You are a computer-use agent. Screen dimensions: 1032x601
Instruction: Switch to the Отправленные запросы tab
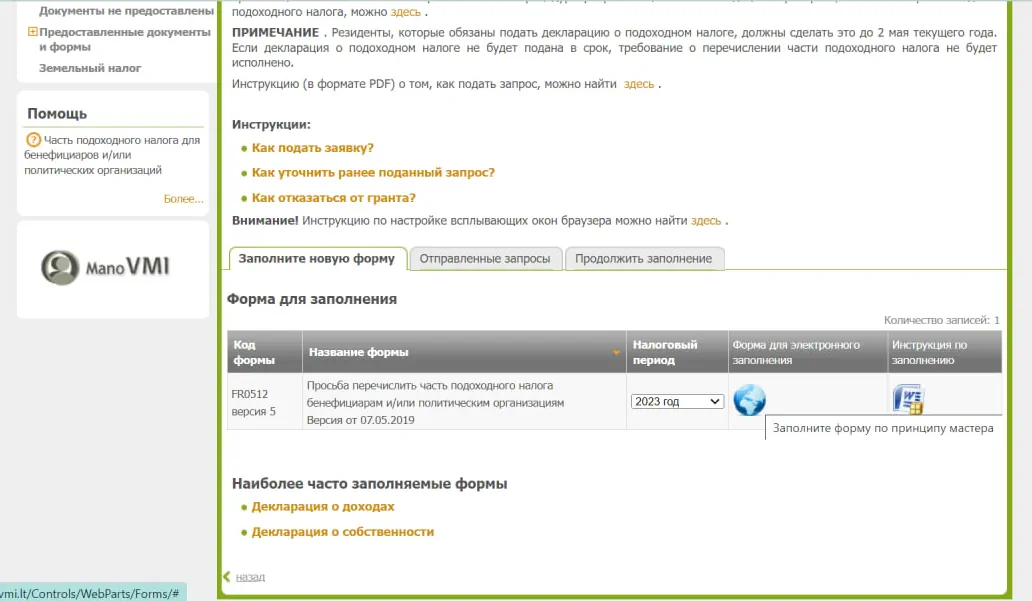tap(486, 258)
